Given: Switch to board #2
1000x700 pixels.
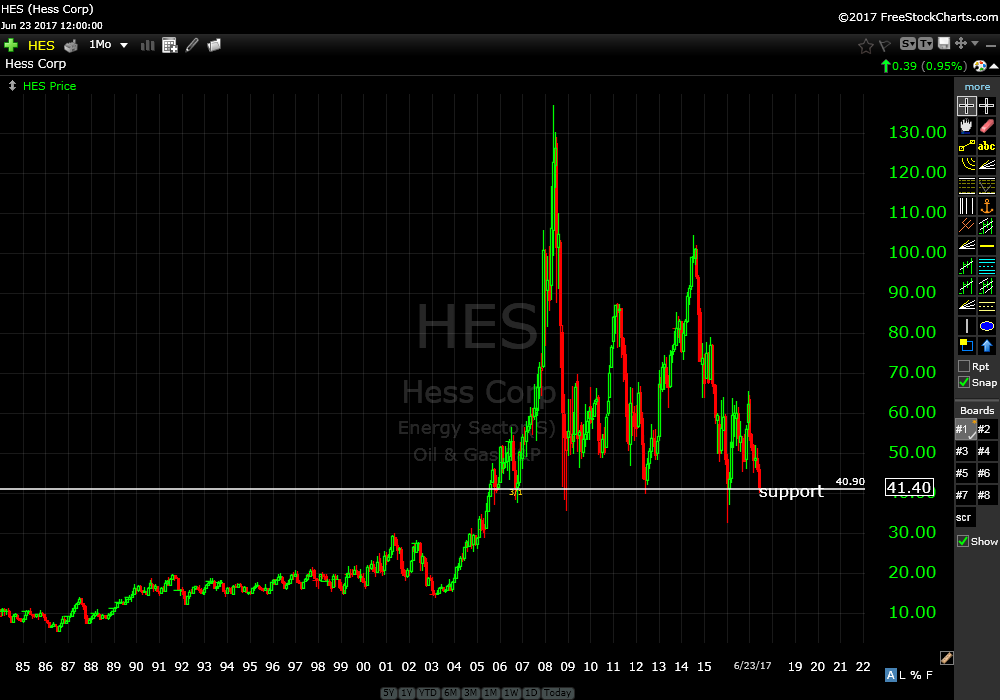Looking at the screenshot, I should [986, 429].
